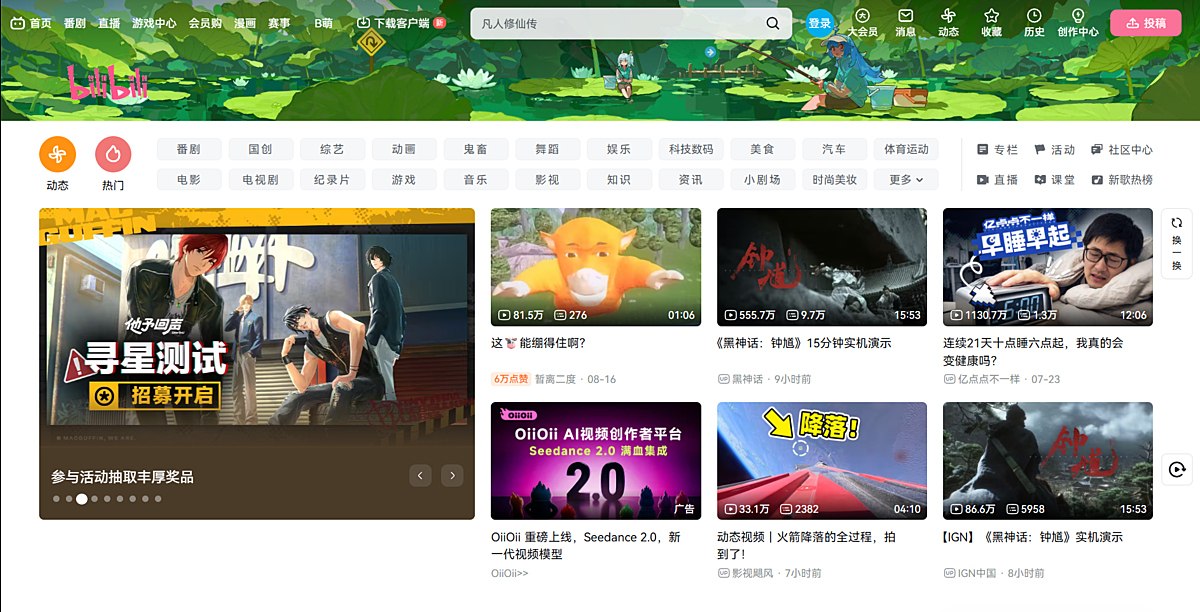Image resolution: width=1200 pixels, height=612 pixels.
Task: Open 早睡早起 video thumbnail
Action: 1048,267
